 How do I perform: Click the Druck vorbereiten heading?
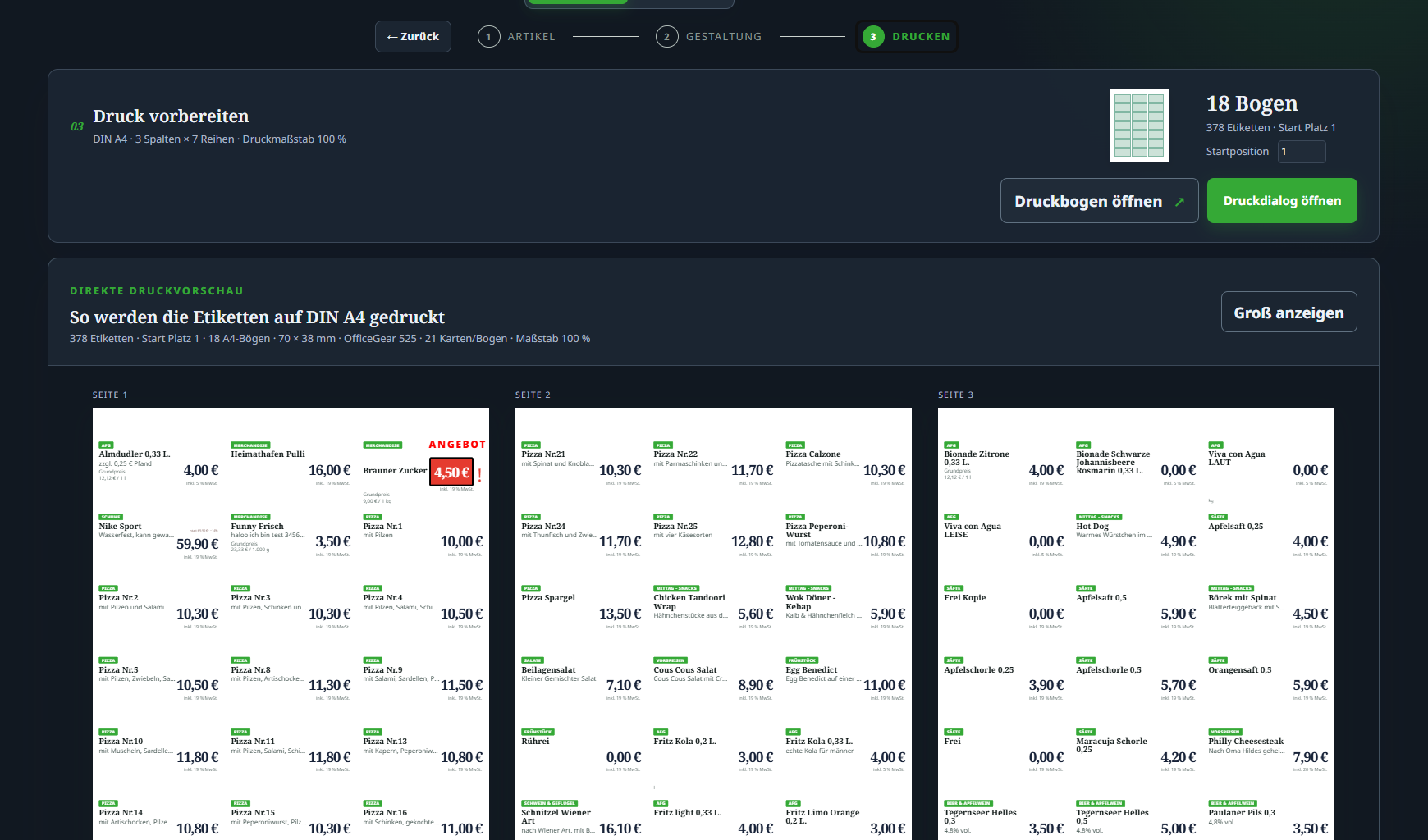coord(171,116)
